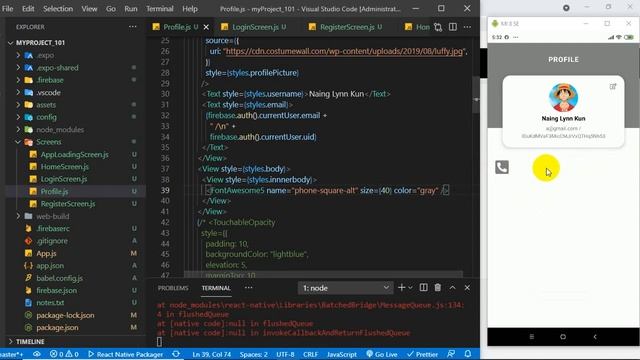640x360 pixels.
Task: Close the Profile.js editor tab
Action: coord(206,27)
